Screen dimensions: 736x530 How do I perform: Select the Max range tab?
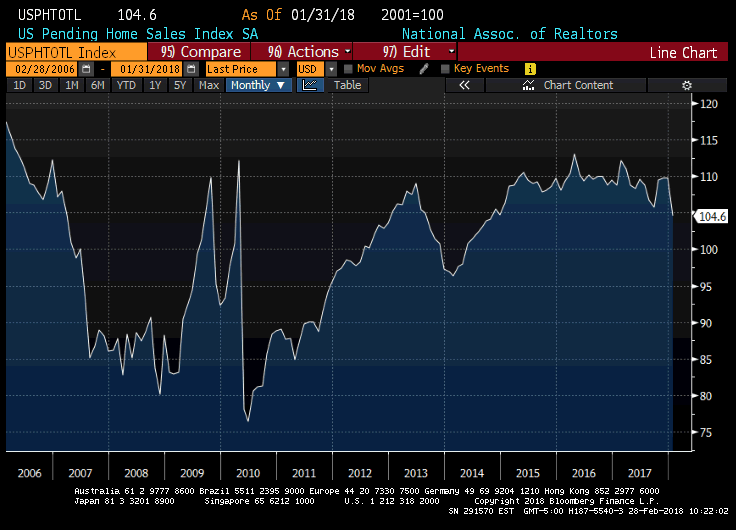209,85
